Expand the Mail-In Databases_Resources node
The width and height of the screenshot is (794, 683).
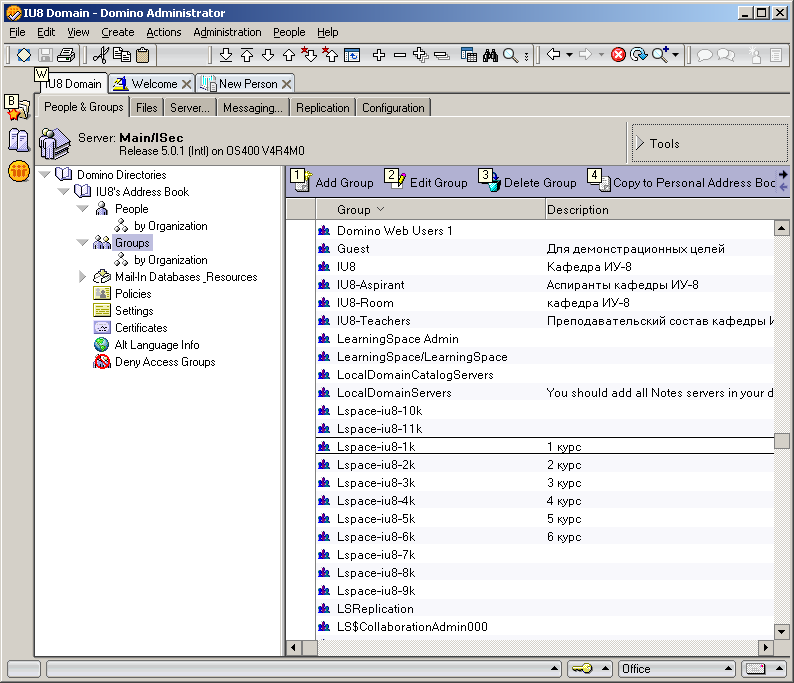(83, 276)
